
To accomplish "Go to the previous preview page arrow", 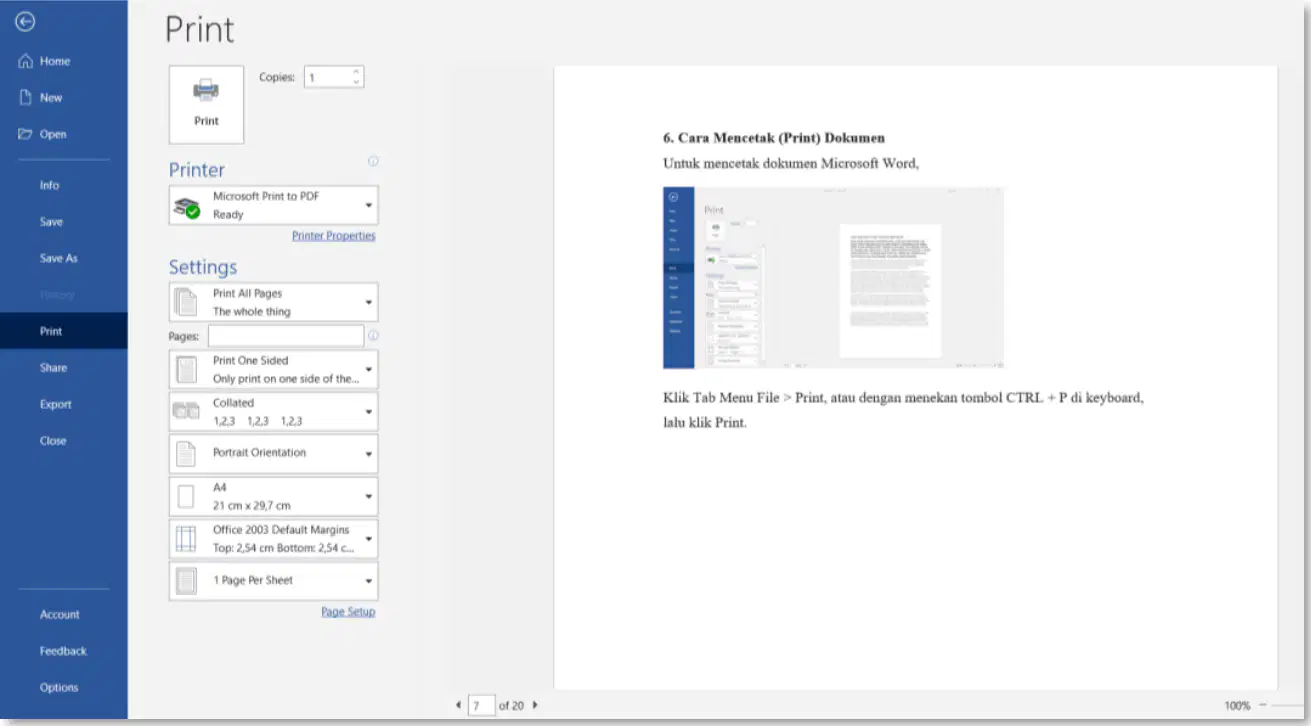I will pyautogui.click(x=458, y=705).
